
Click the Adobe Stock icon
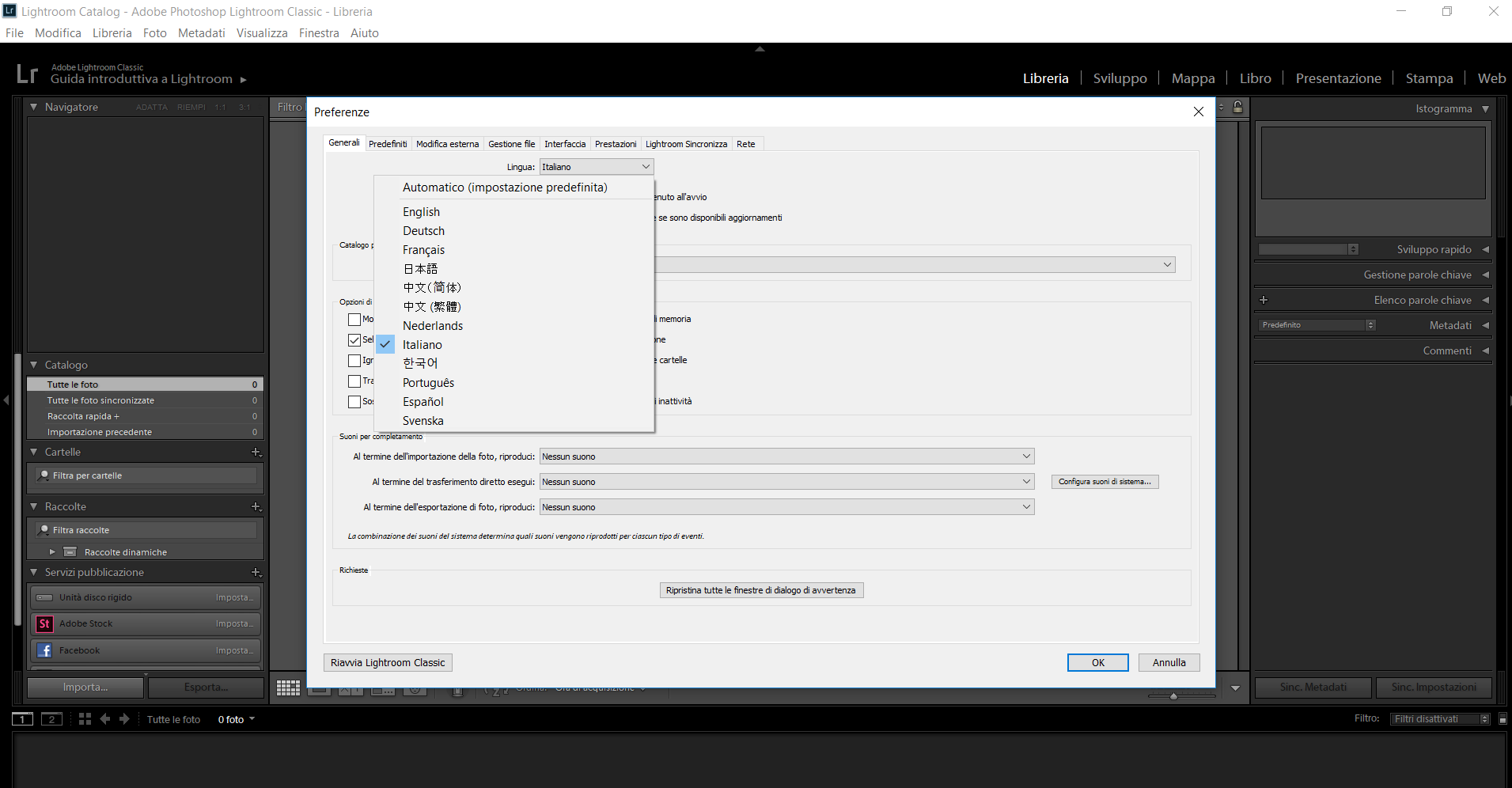pyautogui.click(x=44, y=623)
